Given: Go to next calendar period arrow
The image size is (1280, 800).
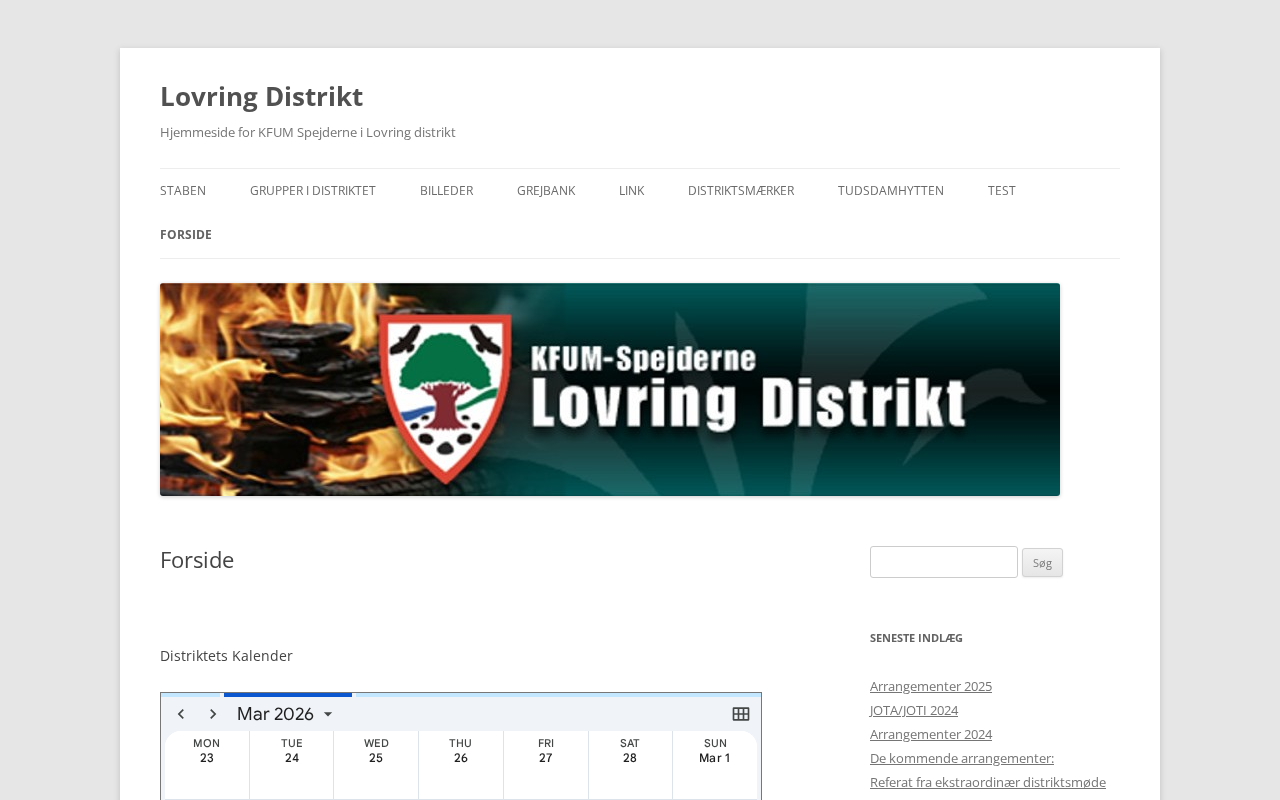Looking at the screenshot, I should pyautogui.click(x=213, y=714).
